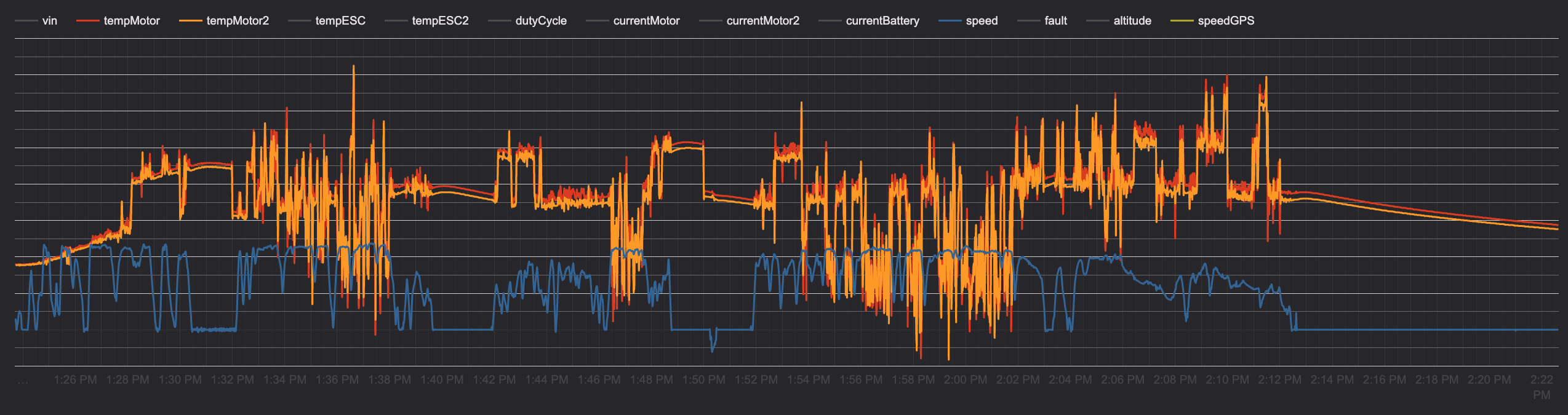Click the orange tempMotor2 legend line swatch
Viewport: 1568px width, 415px height.
[190, 21]
